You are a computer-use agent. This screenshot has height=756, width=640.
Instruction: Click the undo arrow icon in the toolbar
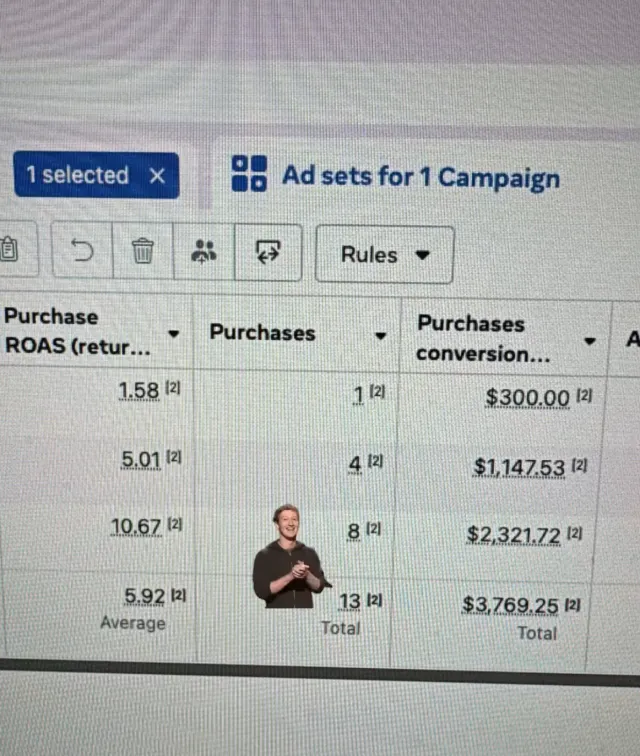pos(82,250)
